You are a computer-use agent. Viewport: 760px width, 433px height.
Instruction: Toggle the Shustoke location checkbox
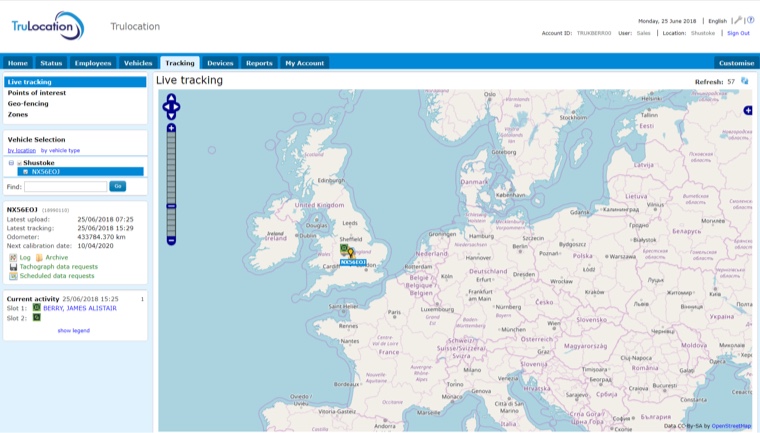point(19,162)
